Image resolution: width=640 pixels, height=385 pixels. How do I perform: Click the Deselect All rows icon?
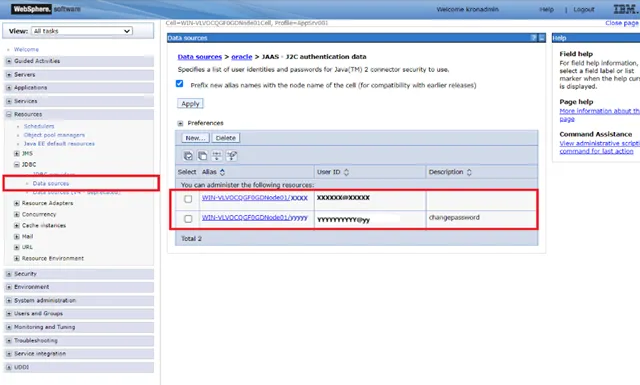[x=202, y=156]
